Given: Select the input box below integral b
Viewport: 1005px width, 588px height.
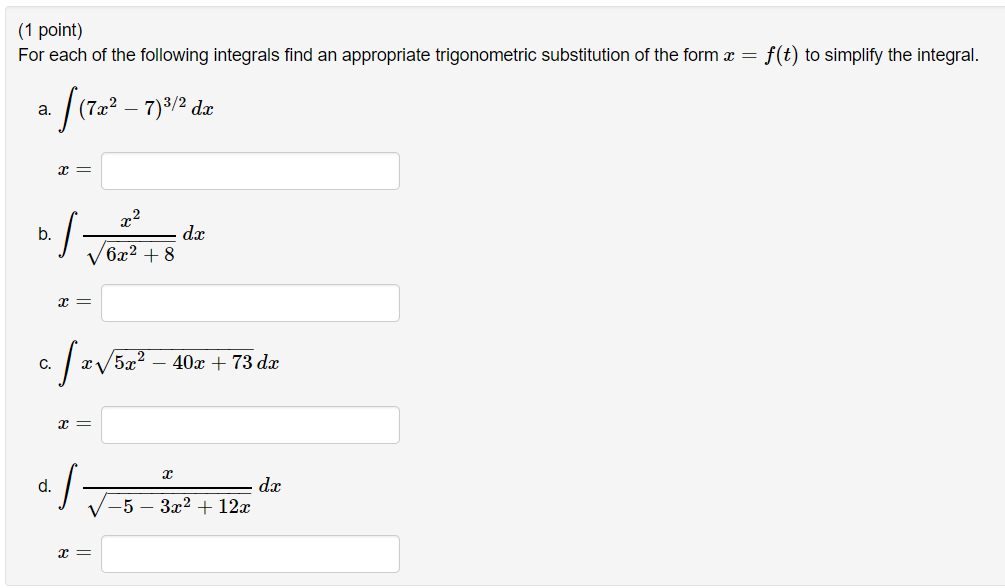Looking at the screenshot, I should (x=249, y=302).
